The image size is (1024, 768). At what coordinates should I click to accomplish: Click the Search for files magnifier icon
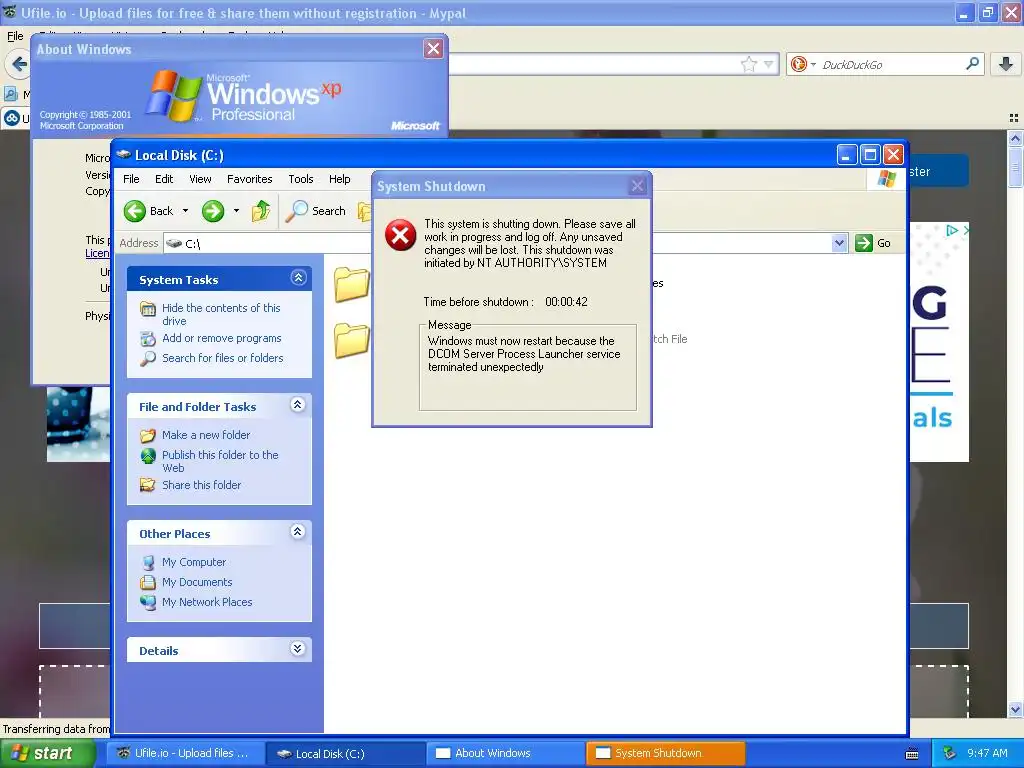pyautogui.click(x=148, y=359)
